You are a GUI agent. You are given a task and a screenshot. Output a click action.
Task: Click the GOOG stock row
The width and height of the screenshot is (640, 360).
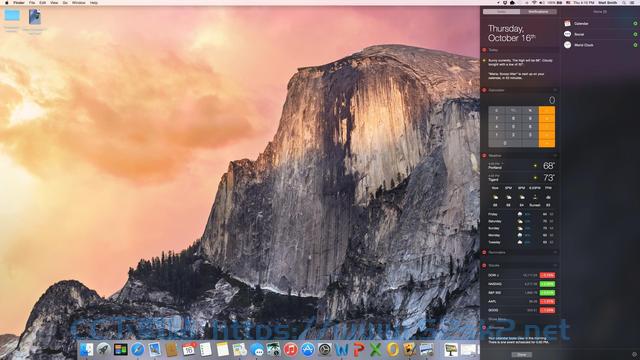pos(521,310)
